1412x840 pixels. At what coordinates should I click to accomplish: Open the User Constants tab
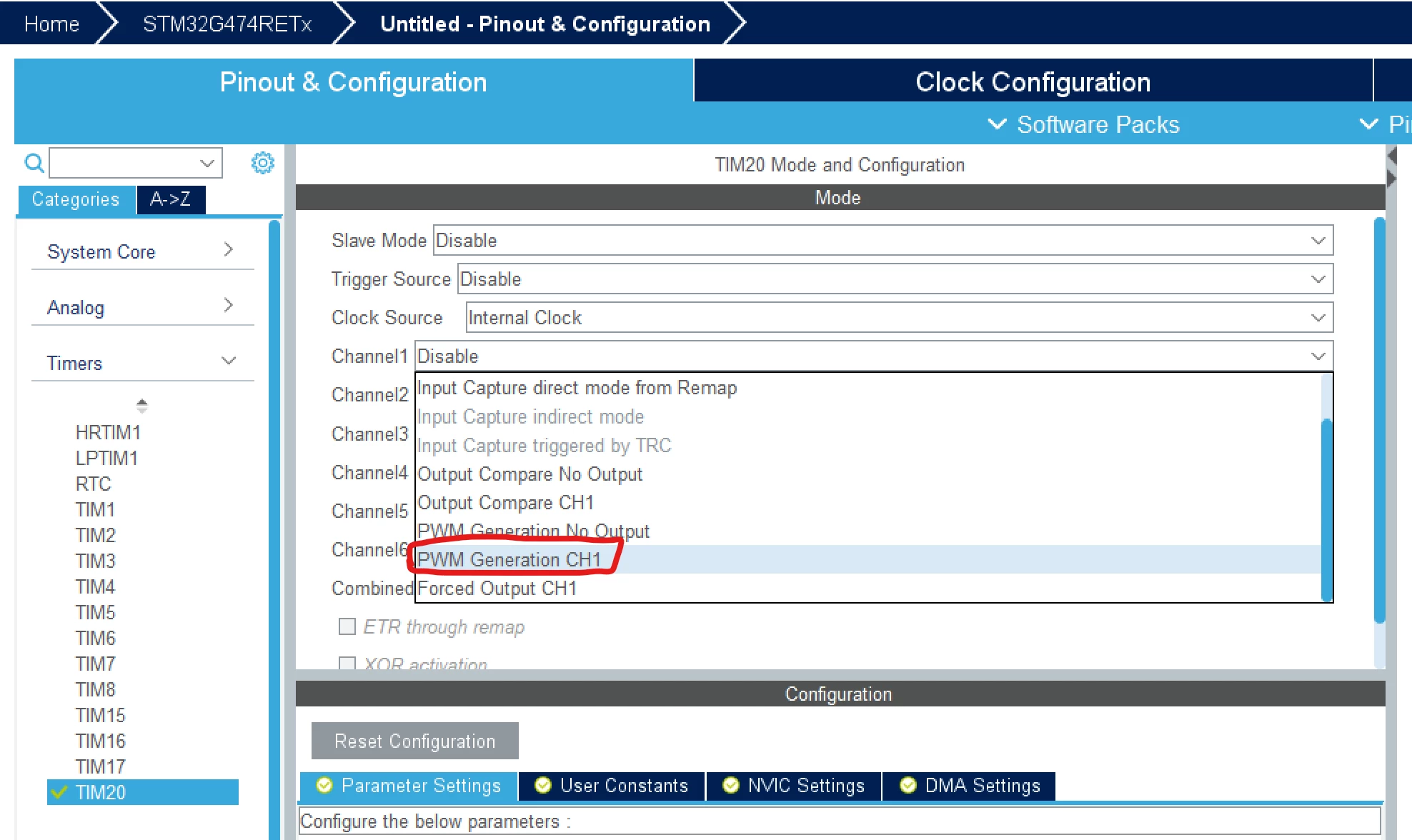612,786
